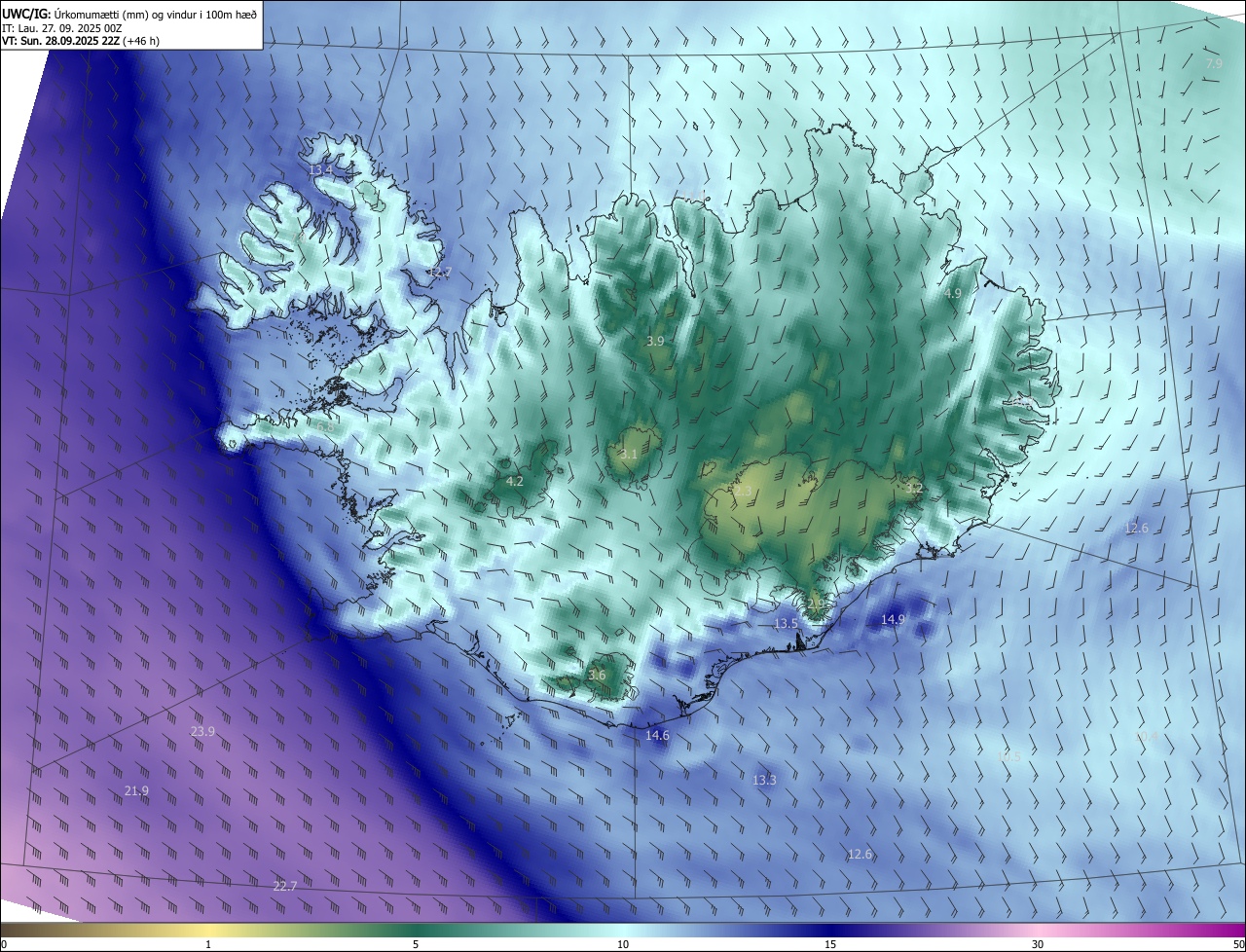Click the 10 label on the color scale
Viewport: 1246px width, 952px height.
[x=623, y=944]
